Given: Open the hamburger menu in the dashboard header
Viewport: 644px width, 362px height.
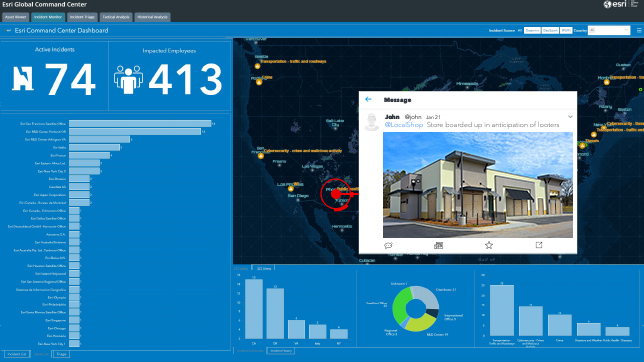Looking at the screenshot, I should 639,30.
